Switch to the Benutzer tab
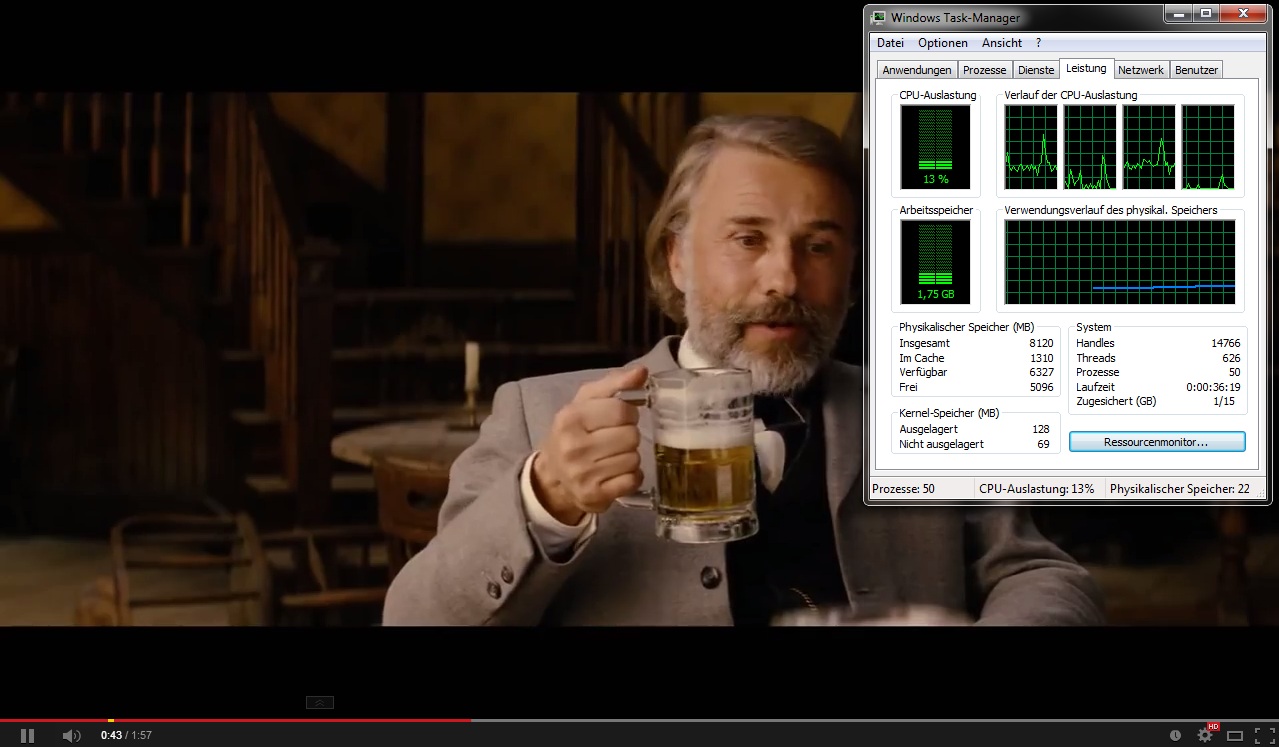 [1197, 70]
